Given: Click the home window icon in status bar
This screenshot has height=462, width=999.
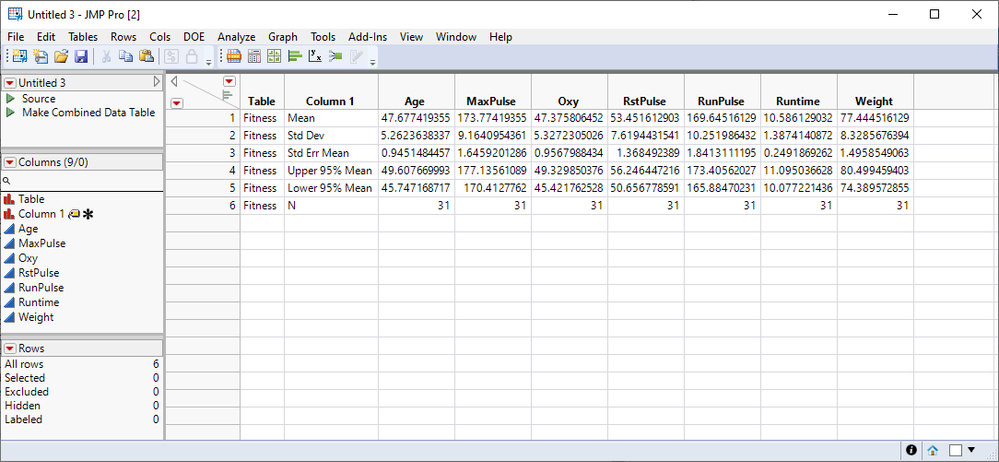Looking at the screenshot, I should coord(932,451).
